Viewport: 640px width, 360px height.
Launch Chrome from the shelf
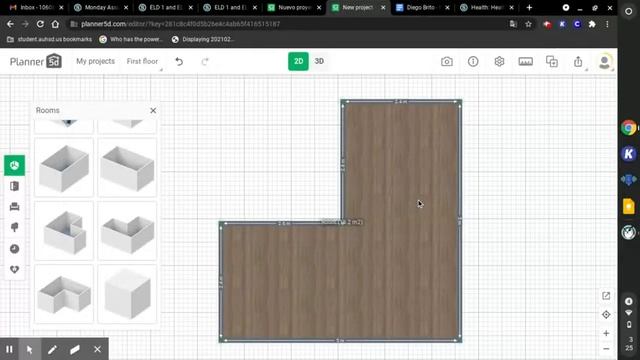coord(629,128)
